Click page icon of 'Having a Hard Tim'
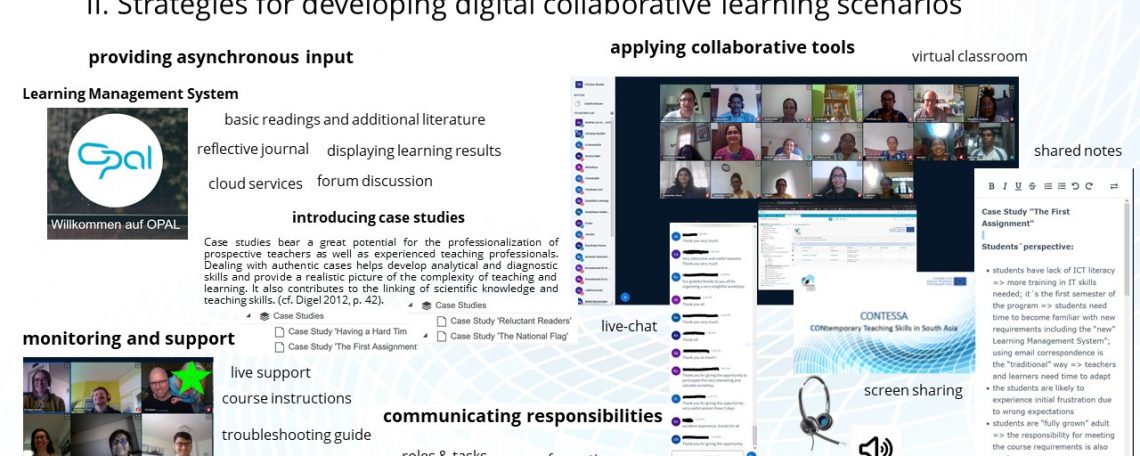 tap(279, 332)
